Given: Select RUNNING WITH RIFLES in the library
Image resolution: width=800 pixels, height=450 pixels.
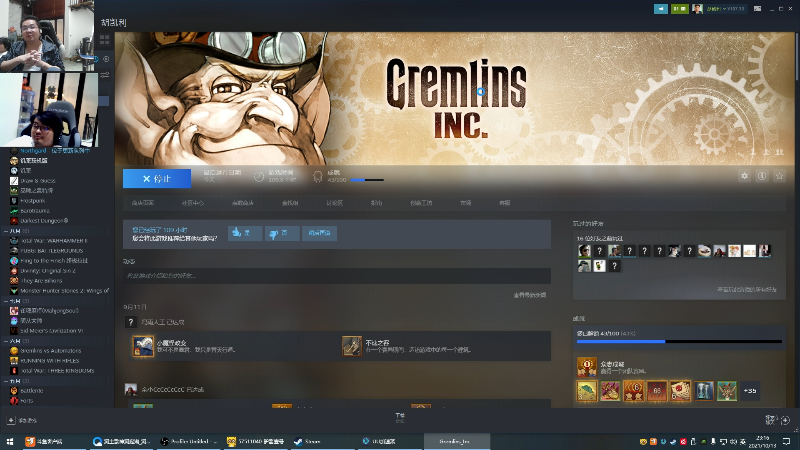Looking at the screenshot, I should pyautogui.click(x=49, y=361).
